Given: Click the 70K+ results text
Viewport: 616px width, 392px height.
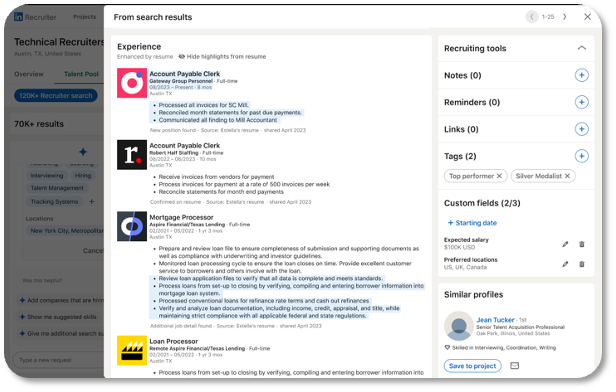Looking at the screenshot, I should 39,124.
